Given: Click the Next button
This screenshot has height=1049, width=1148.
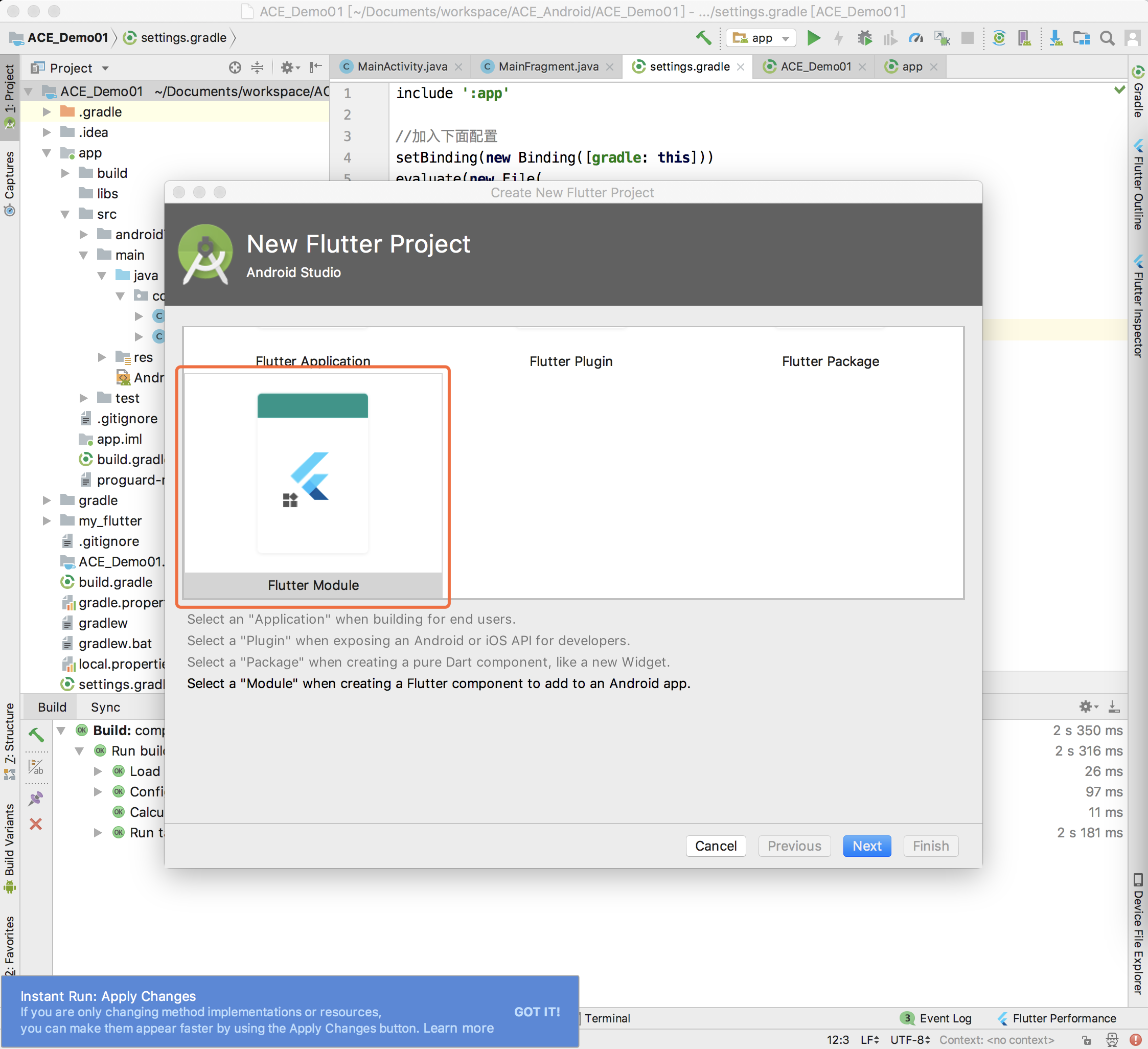Looking at the screenshot, I should [866, 846].
